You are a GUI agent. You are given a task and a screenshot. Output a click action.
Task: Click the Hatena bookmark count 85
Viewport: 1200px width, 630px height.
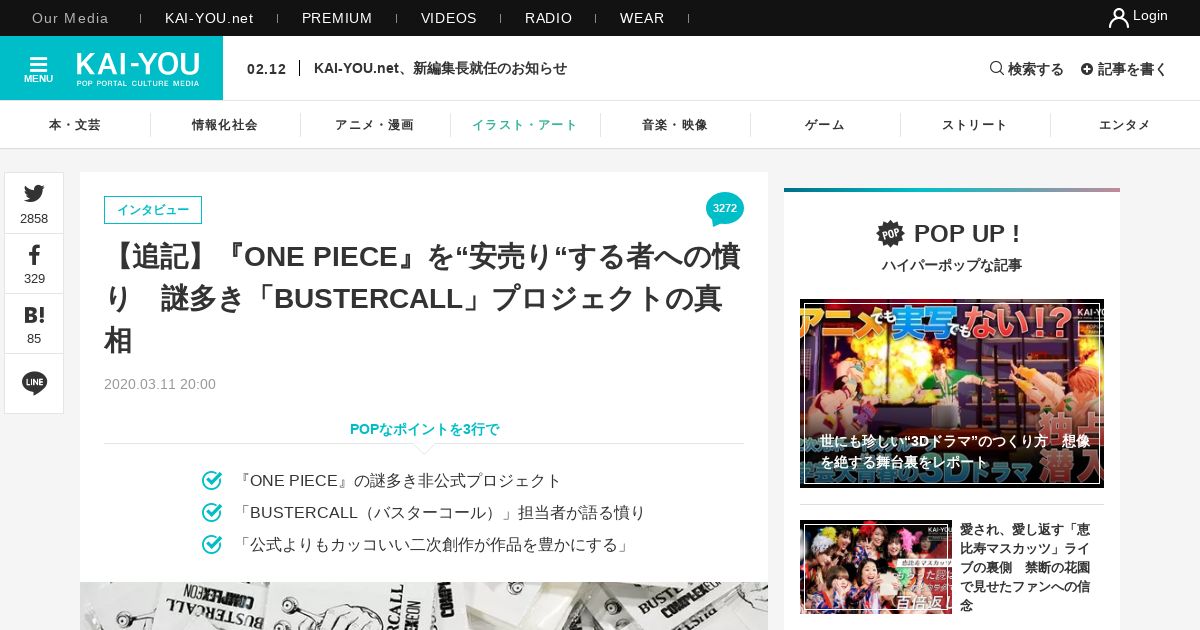click(34, 339)
